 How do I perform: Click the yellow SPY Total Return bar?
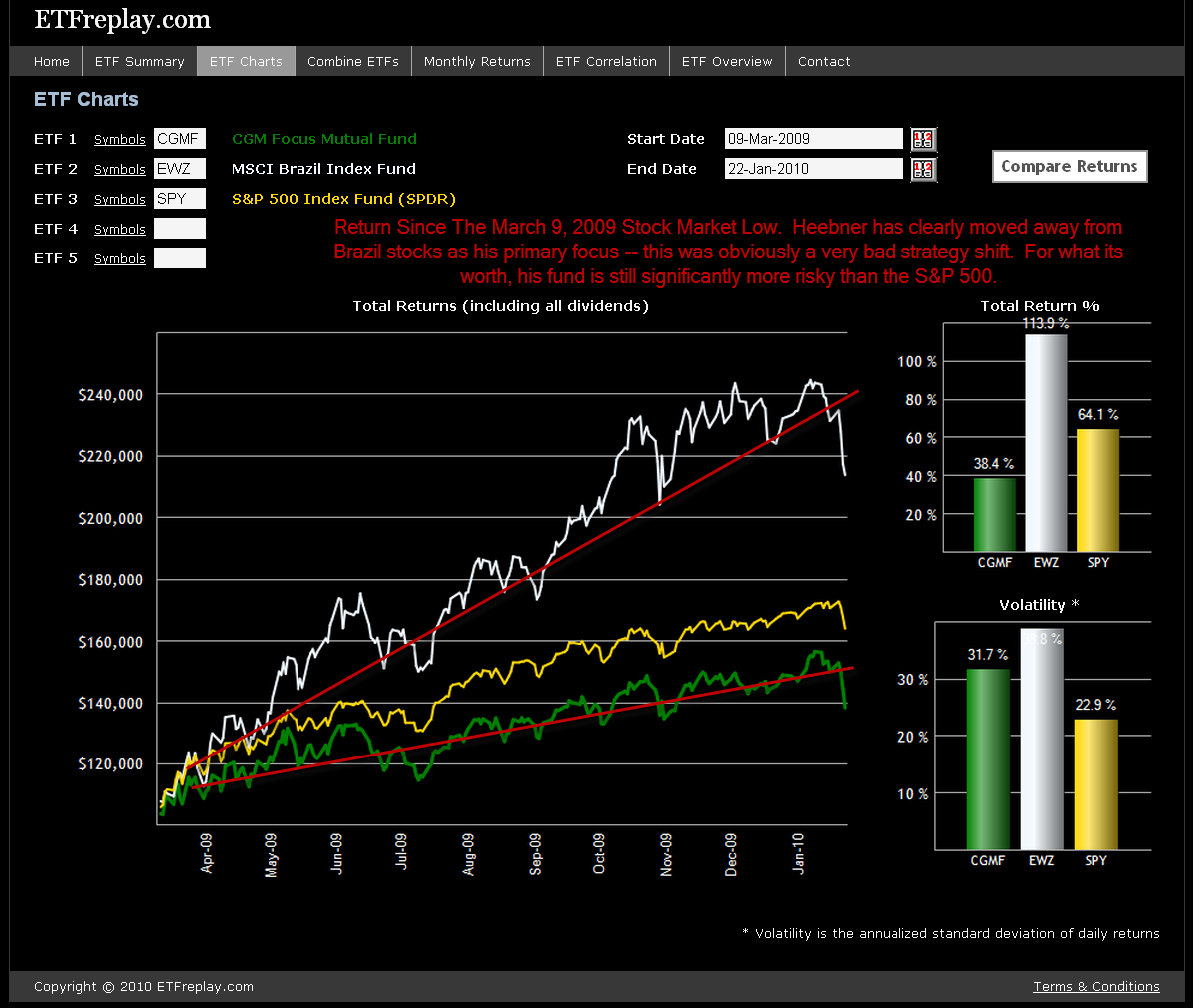tap(1098, 491)
